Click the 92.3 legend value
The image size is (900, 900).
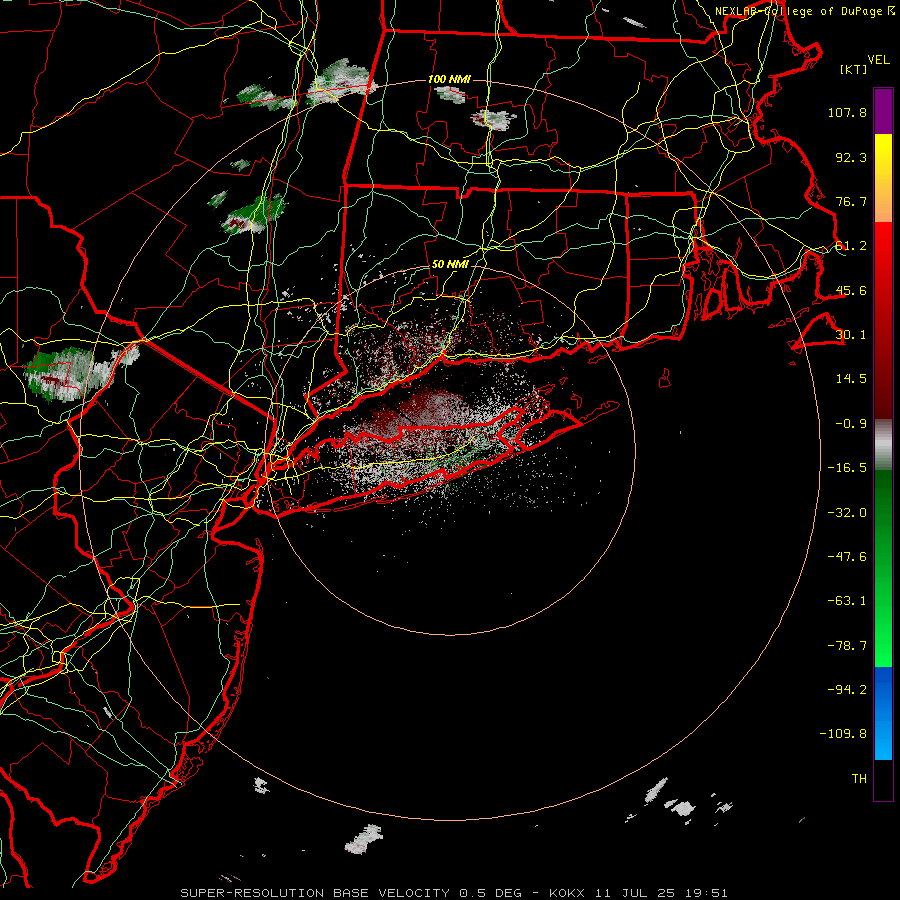point(851,157)
